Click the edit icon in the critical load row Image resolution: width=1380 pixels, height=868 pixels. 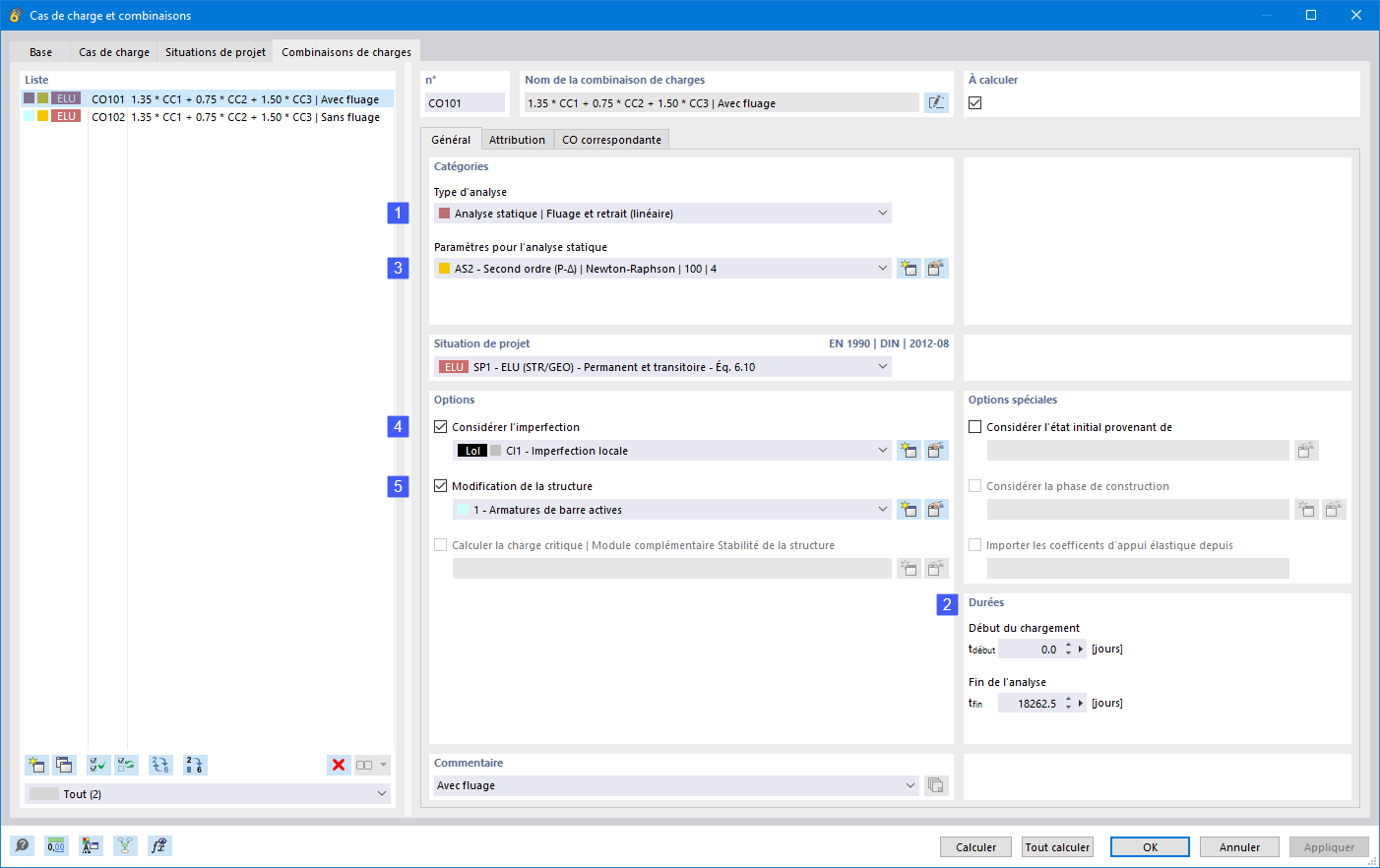click(x=936, y=569)
